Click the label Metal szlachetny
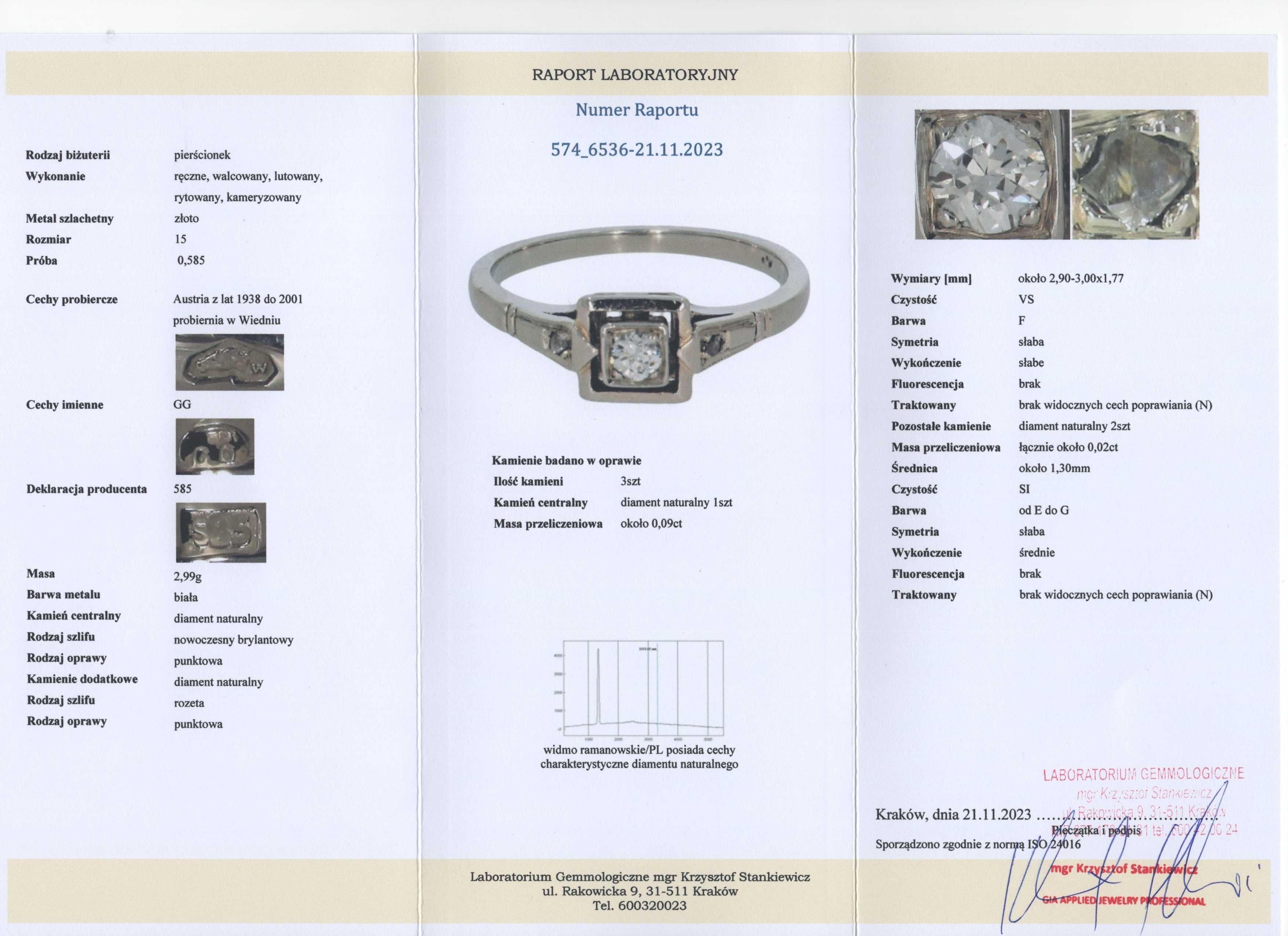Viewport: 1288px width, 936px height. coord(69,219)
